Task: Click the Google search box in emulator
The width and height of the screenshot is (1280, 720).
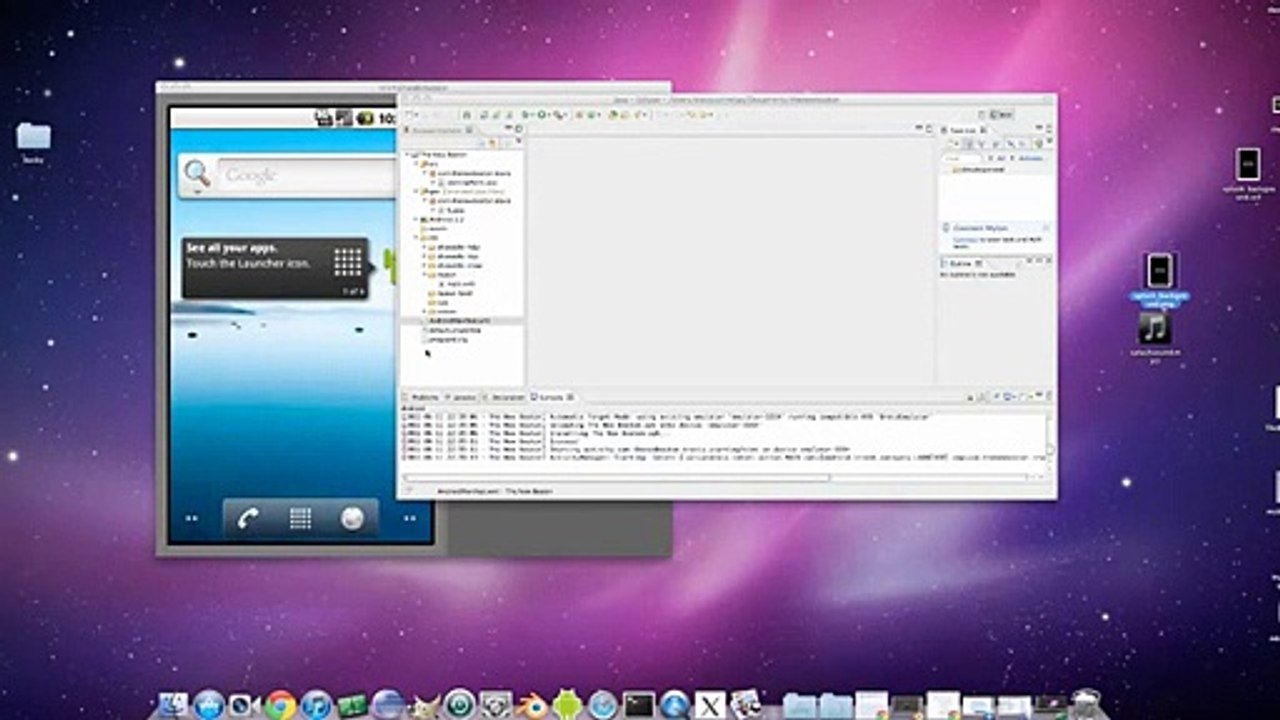Action: 306,175
